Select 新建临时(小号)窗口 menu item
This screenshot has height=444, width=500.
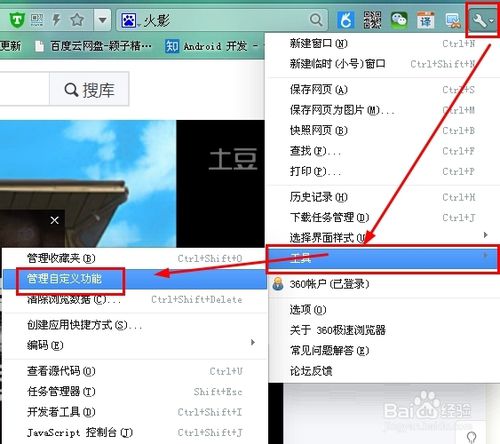click(382, 63)
